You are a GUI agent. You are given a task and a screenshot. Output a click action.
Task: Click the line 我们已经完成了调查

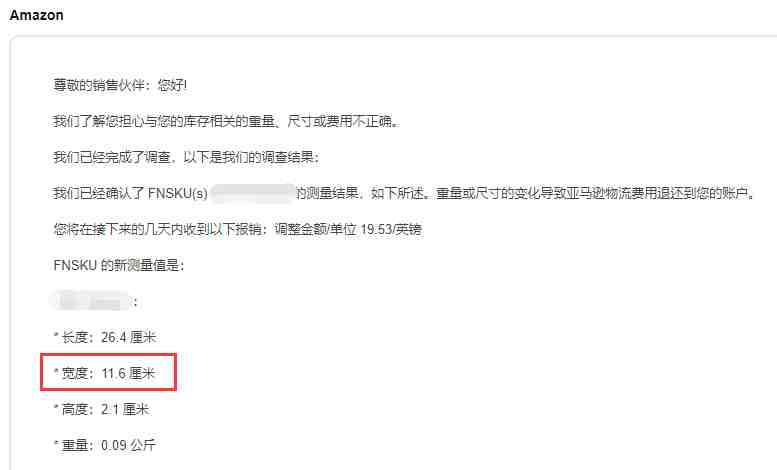(x=186, y=157)
